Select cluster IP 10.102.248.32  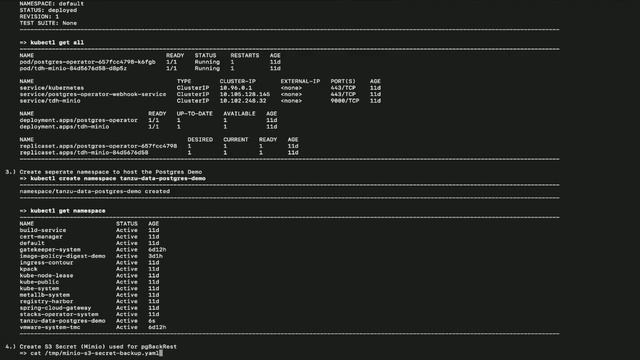(243, 101)
